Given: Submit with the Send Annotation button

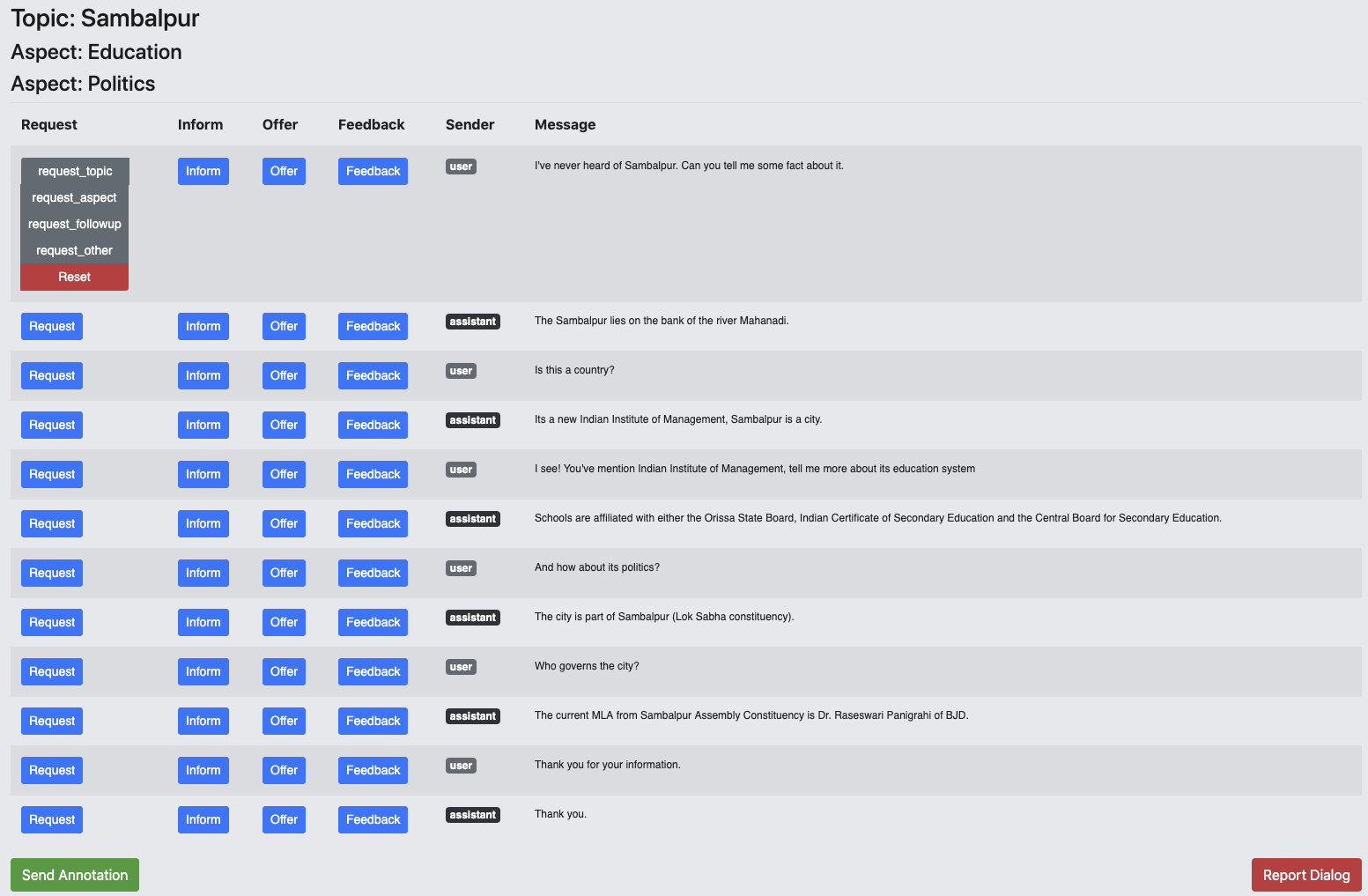Looking at the screenshot, I should (x=75, y=875).
